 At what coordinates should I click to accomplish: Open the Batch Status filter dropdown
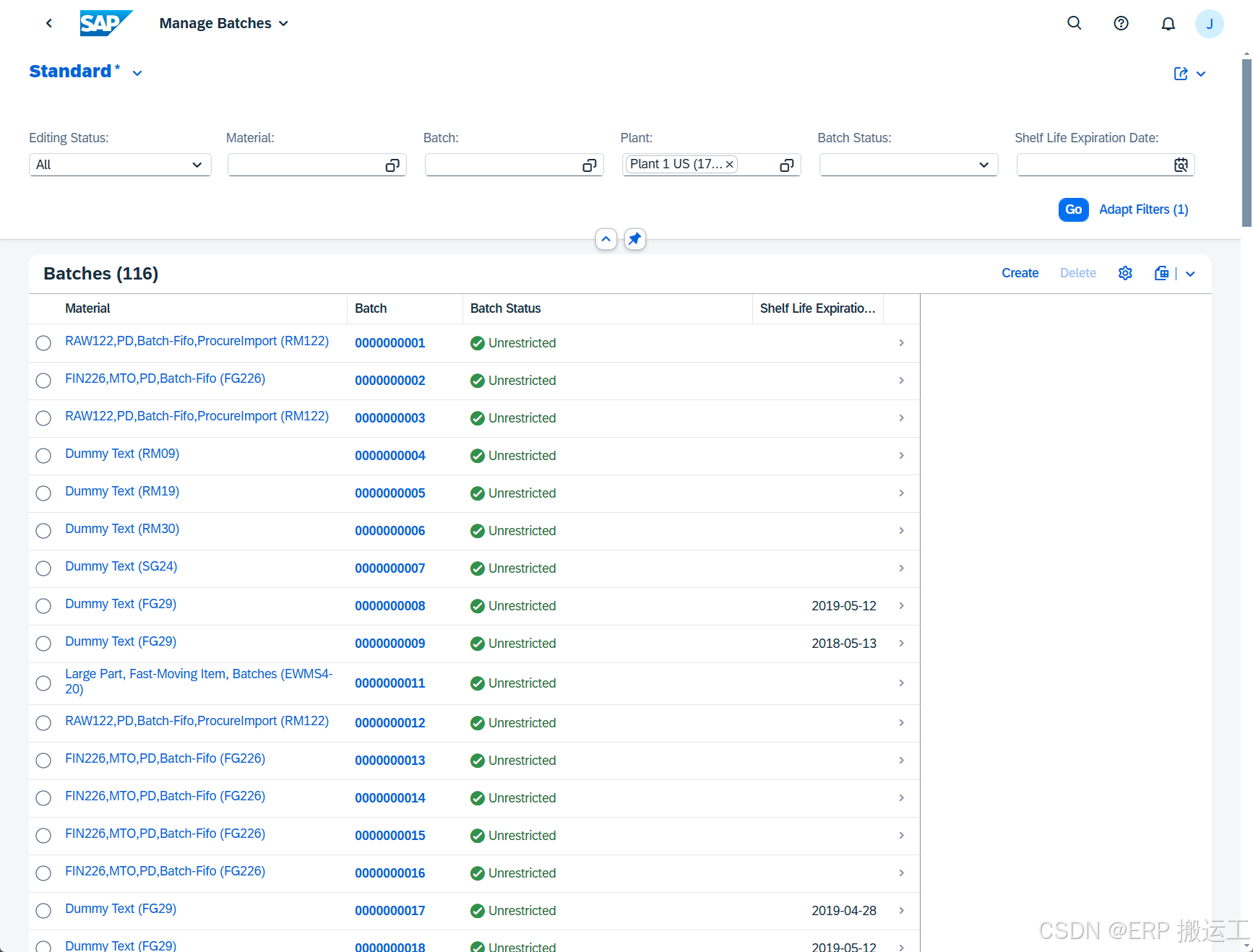tap(983, 165)
